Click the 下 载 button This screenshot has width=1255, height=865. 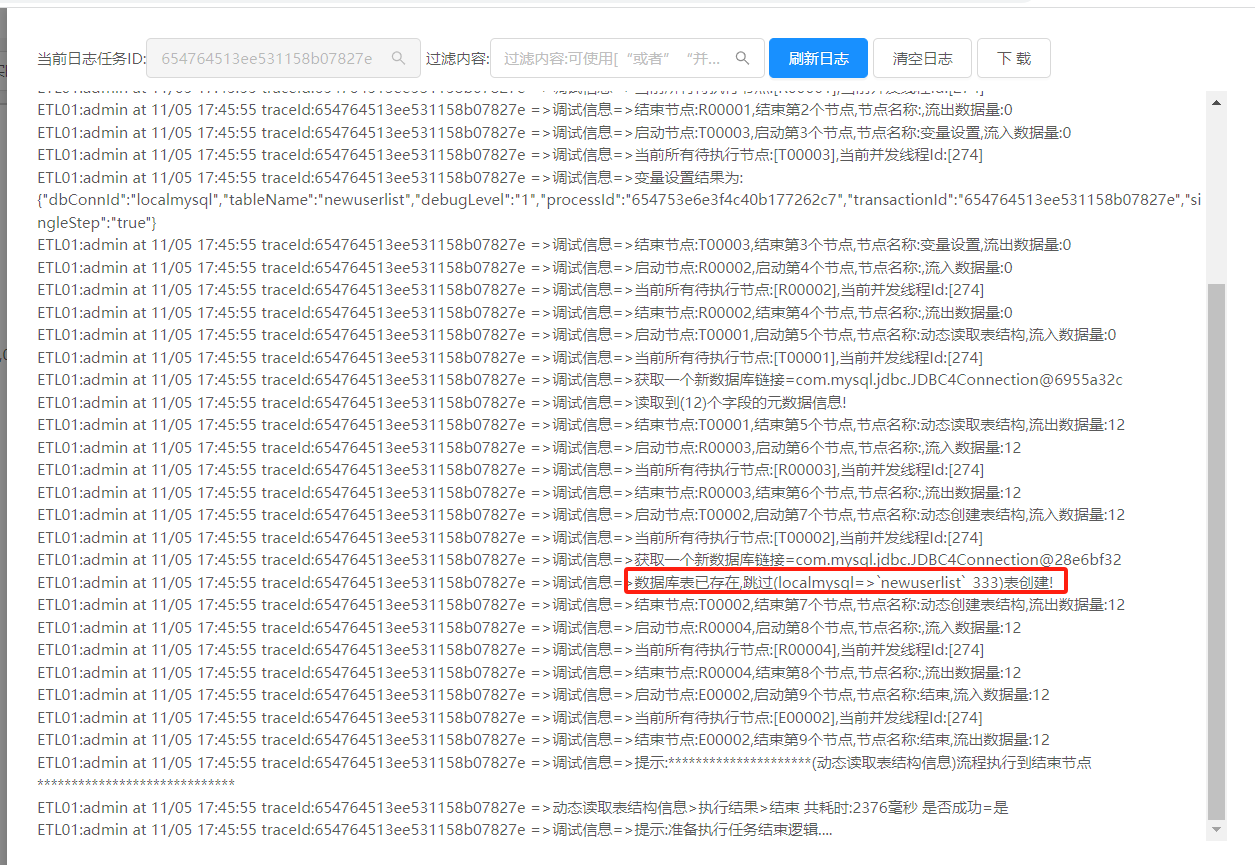coord(1013,59)
